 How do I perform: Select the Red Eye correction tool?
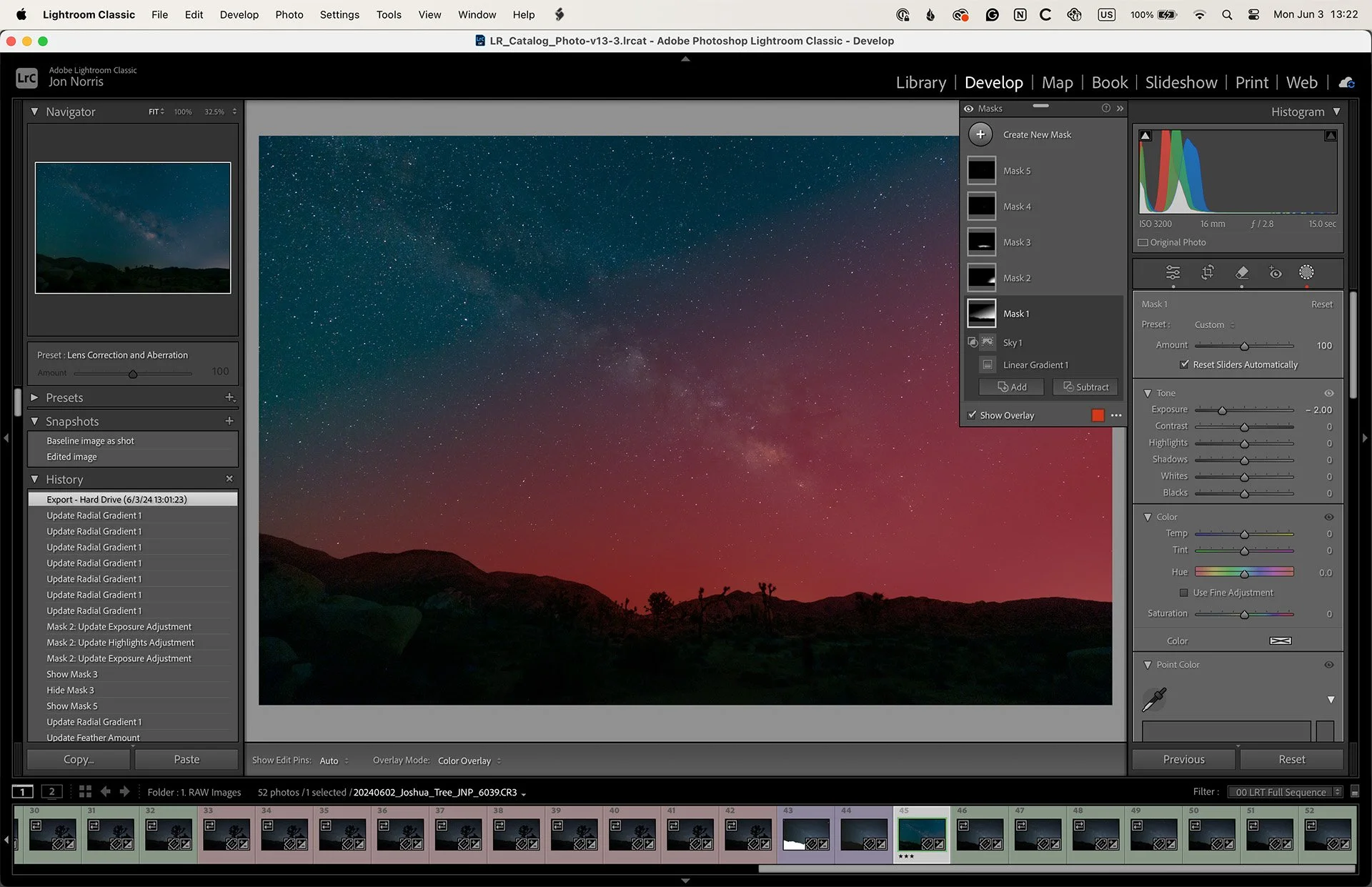(1276, 272)
